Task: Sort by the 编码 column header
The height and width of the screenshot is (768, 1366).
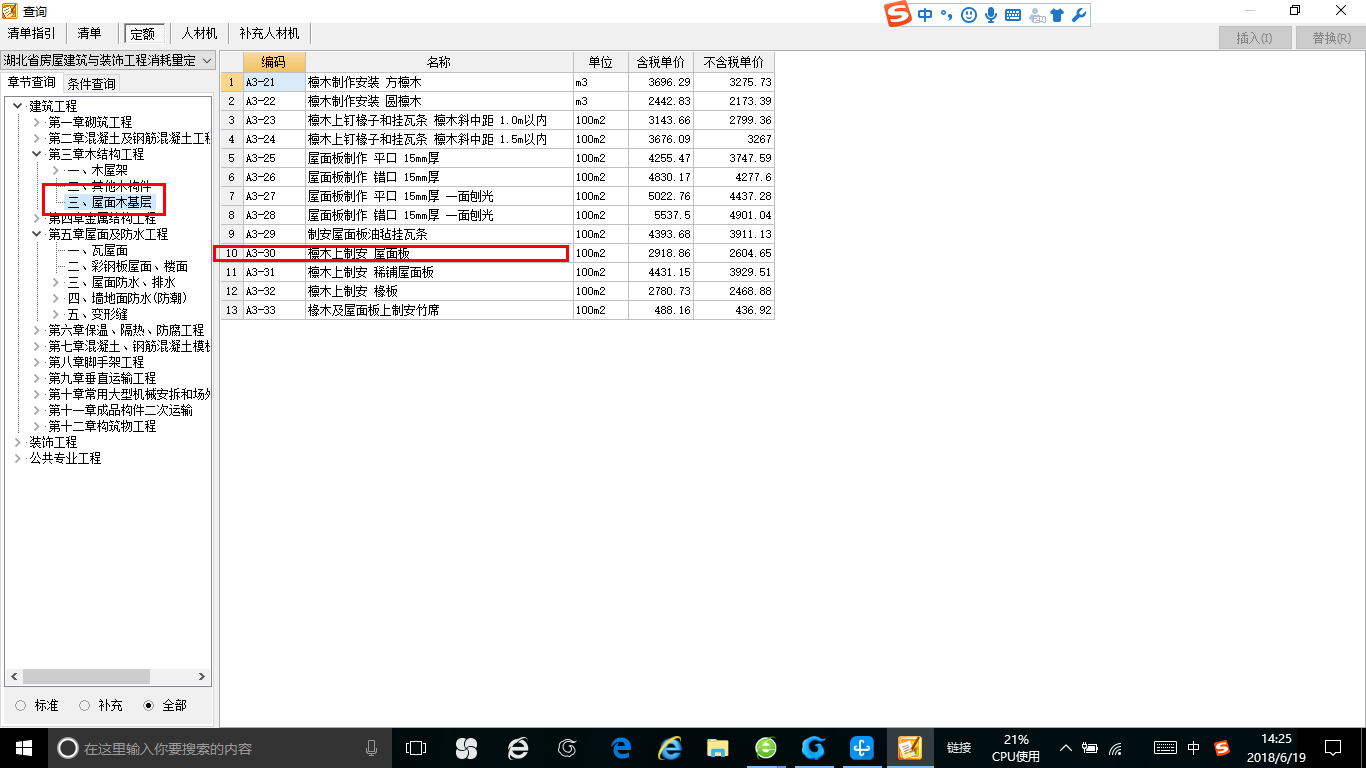Action: [x=274, y=62]
